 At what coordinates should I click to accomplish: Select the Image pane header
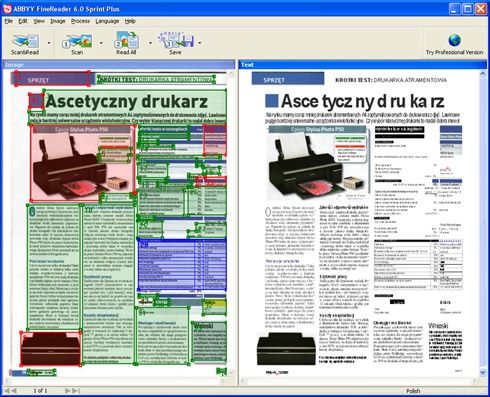119,65
